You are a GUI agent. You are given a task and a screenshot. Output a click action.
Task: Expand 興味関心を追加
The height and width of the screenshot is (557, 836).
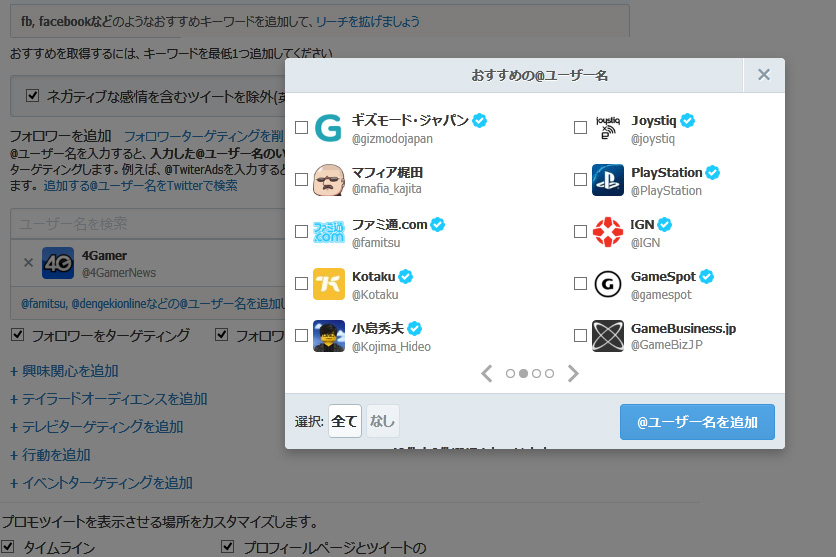click(65, 371)
